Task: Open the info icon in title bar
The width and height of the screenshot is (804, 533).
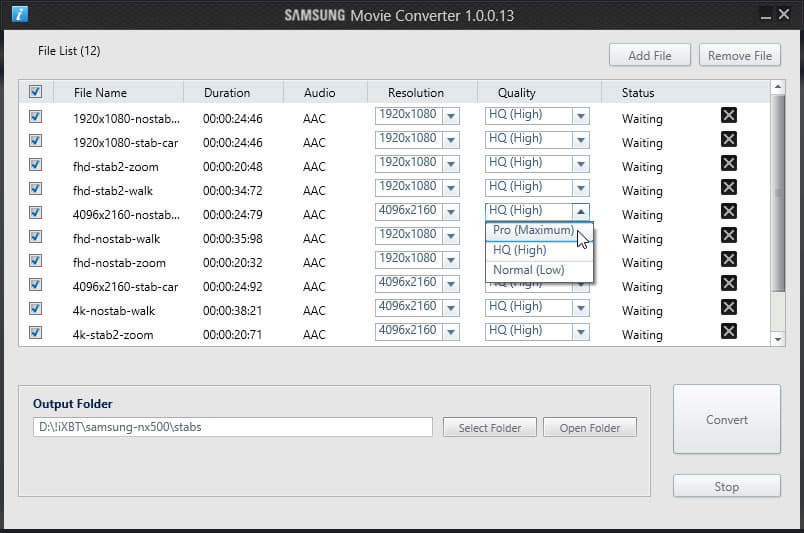Action: (19, 13)
